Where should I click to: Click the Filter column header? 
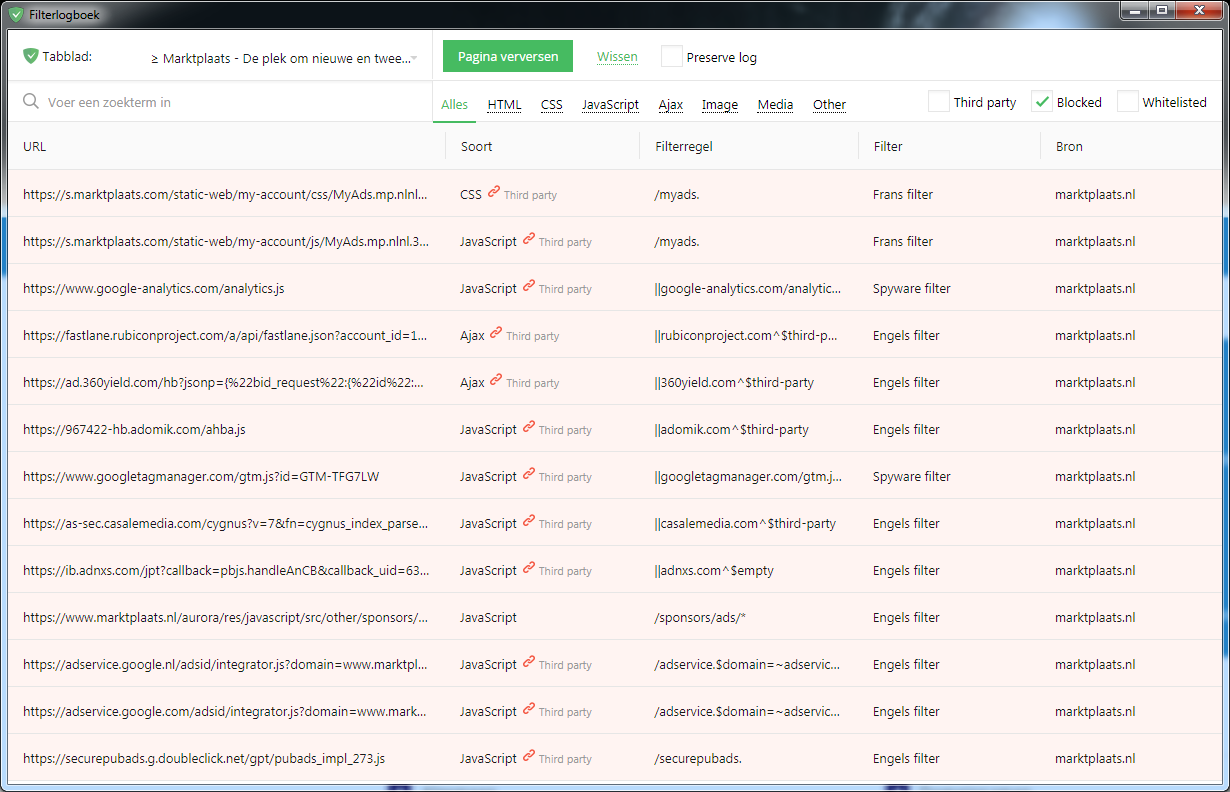click(x=888, y=146)
